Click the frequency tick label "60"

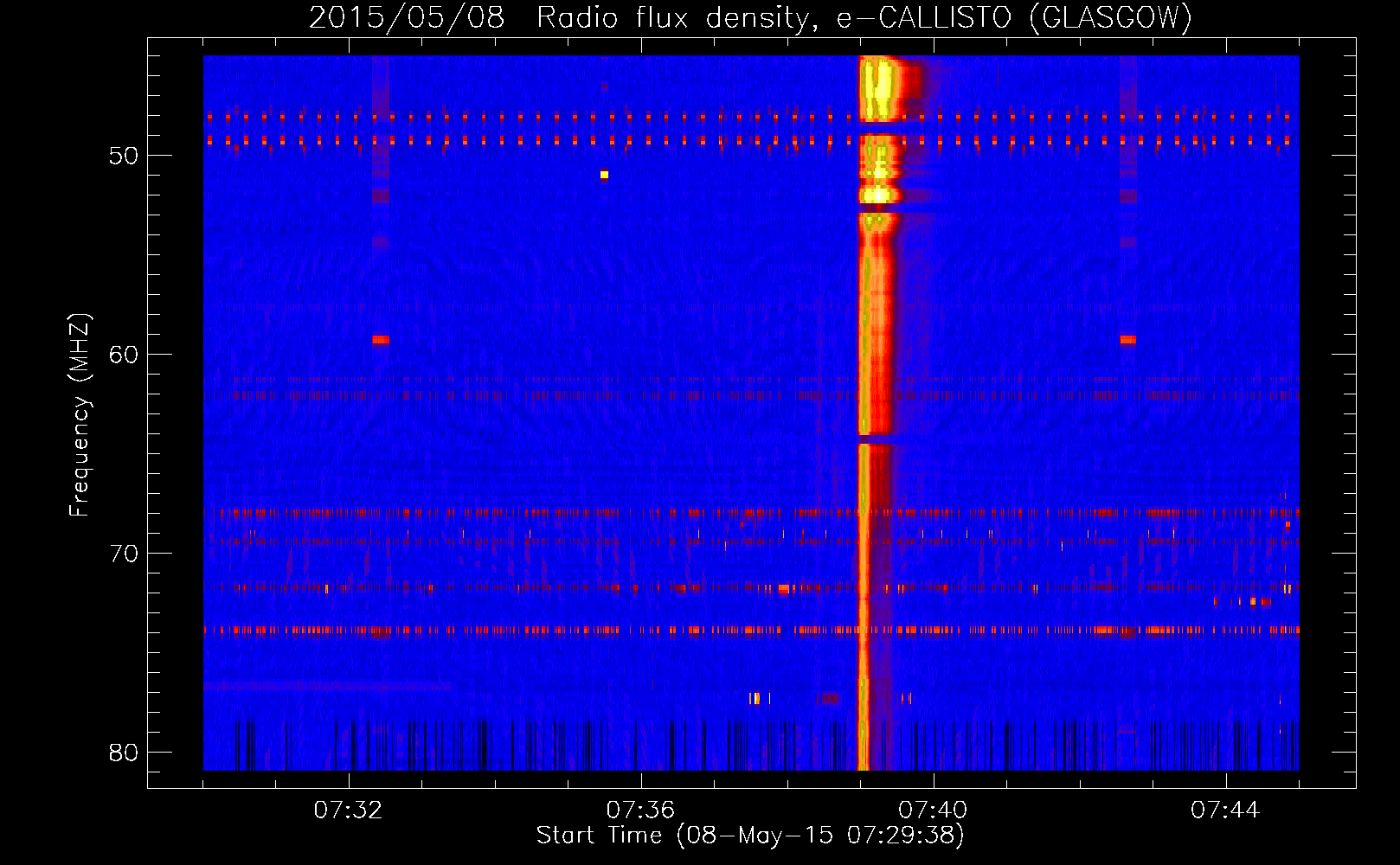(124, 355)
